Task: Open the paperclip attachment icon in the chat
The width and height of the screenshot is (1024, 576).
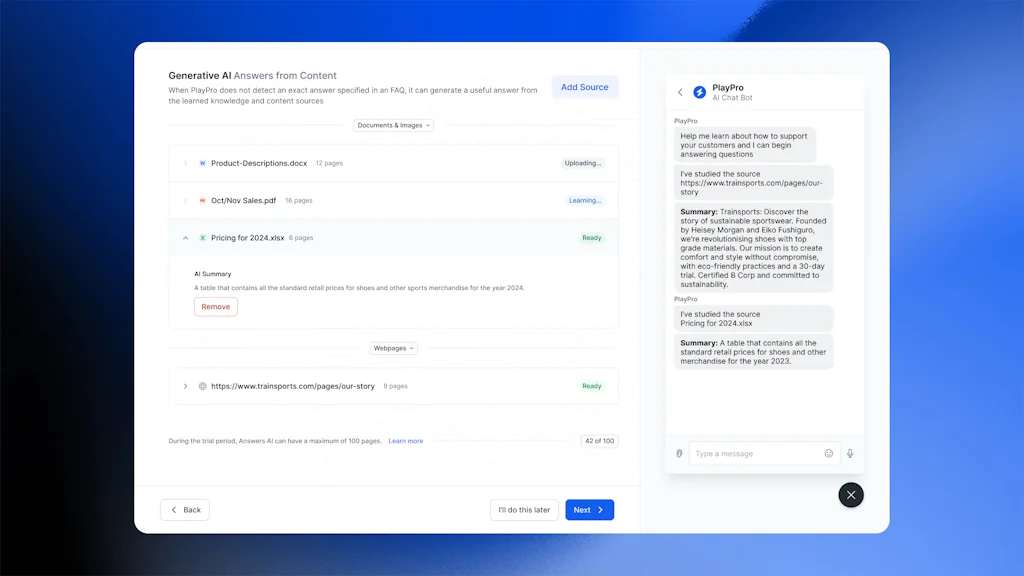Action: (679, 453)
